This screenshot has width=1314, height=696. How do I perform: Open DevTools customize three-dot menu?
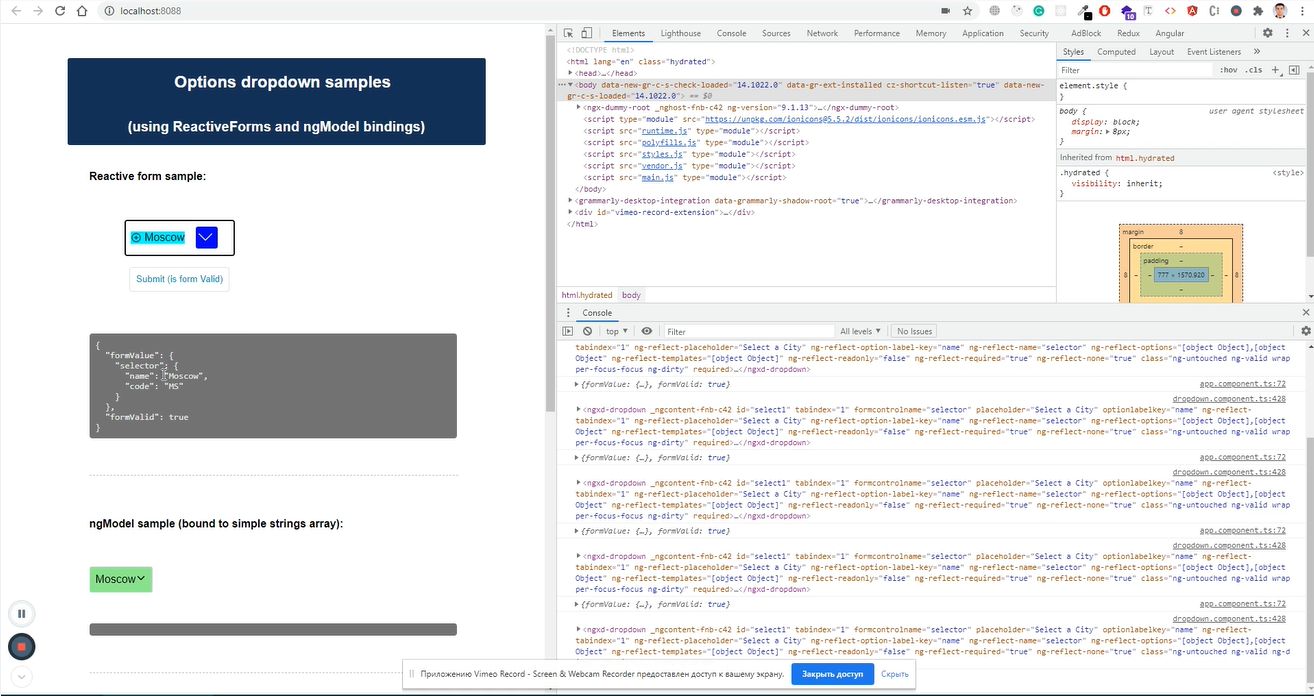1285,33
